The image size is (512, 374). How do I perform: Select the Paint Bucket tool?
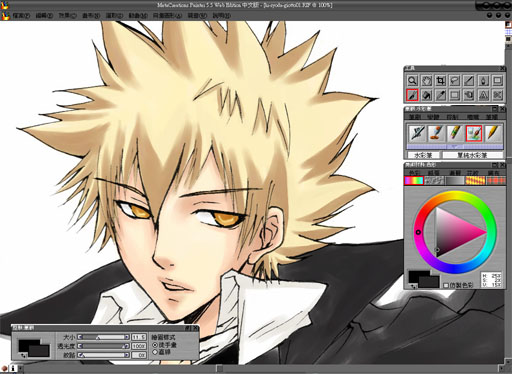[x=427, y=95]
